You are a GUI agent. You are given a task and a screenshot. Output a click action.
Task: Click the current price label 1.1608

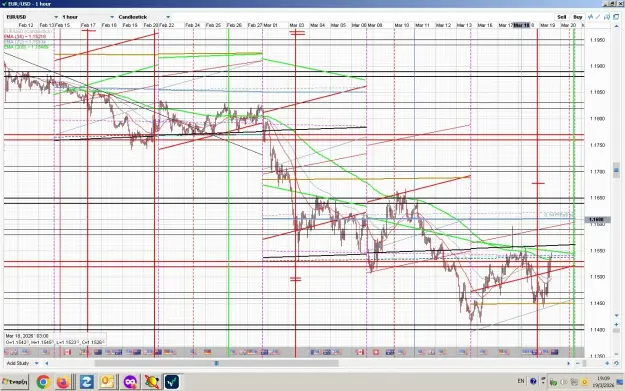597,220
